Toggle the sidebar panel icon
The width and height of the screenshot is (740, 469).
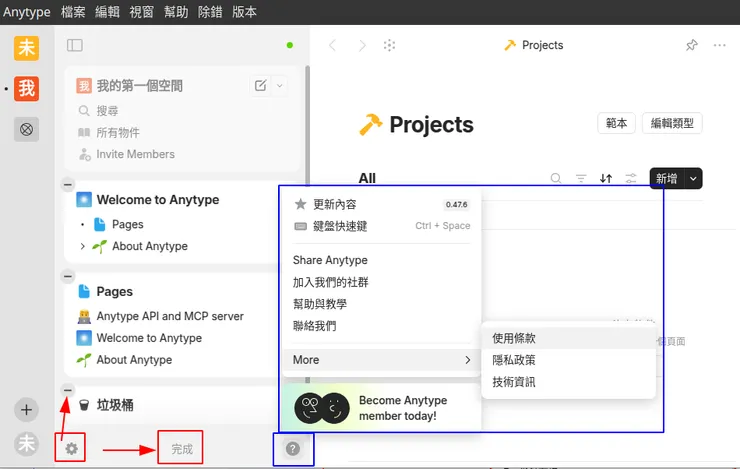[x=75, y=45]
